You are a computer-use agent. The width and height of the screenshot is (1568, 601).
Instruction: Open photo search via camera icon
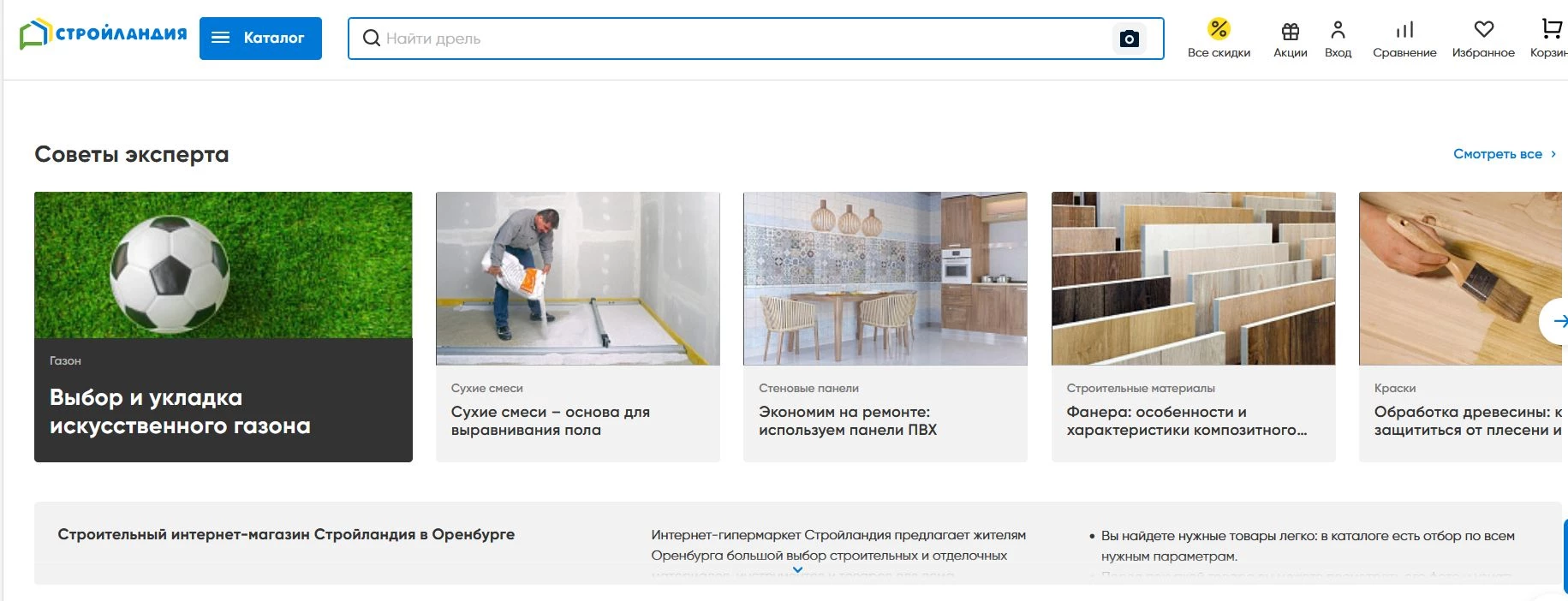(1129, 39)
